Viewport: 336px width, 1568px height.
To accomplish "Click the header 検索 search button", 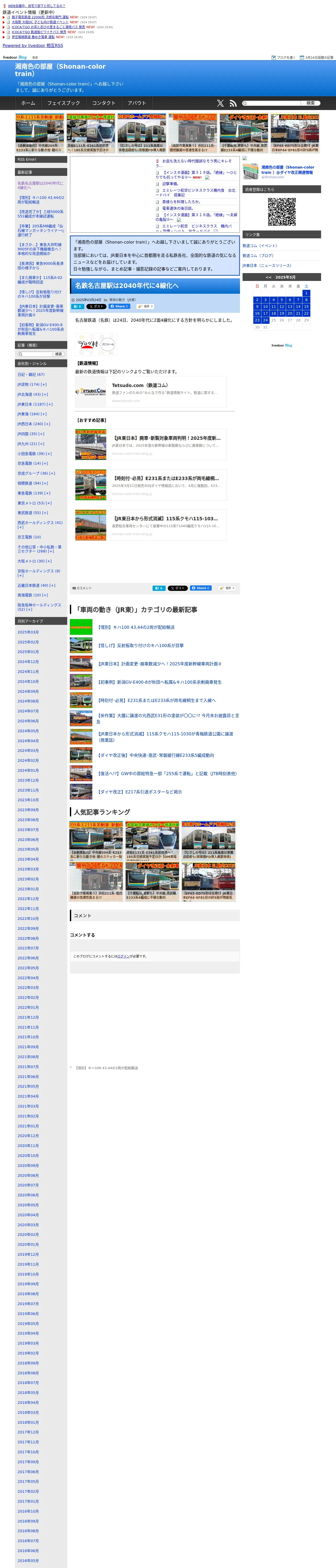I will [x=310, y=103].
